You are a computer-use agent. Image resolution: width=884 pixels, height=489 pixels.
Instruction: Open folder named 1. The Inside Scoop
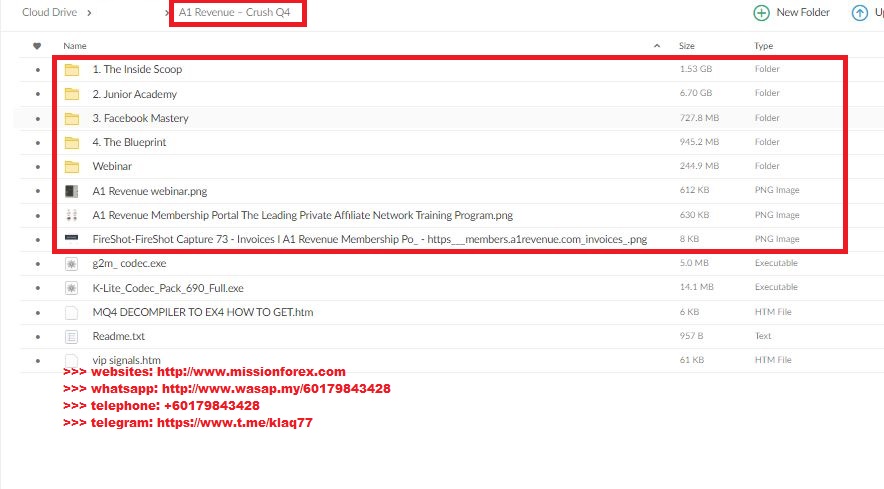click(x=137, y=69)
